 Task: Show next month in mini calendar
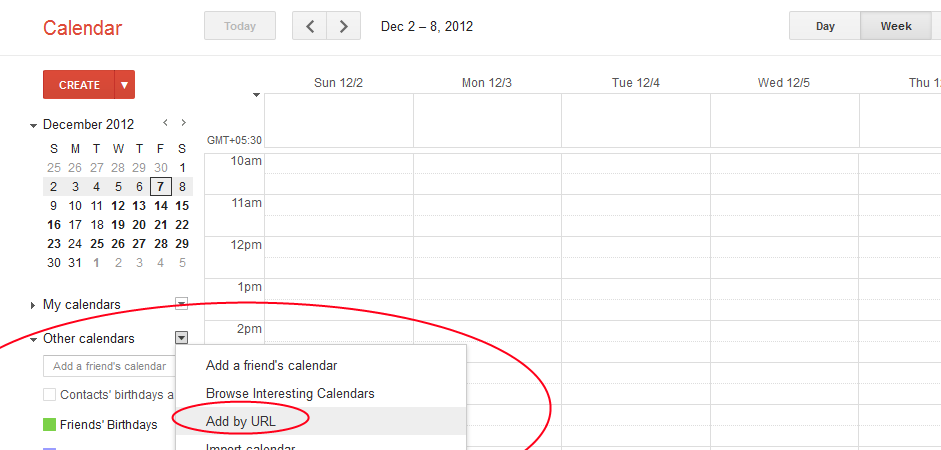pos(183,123)
